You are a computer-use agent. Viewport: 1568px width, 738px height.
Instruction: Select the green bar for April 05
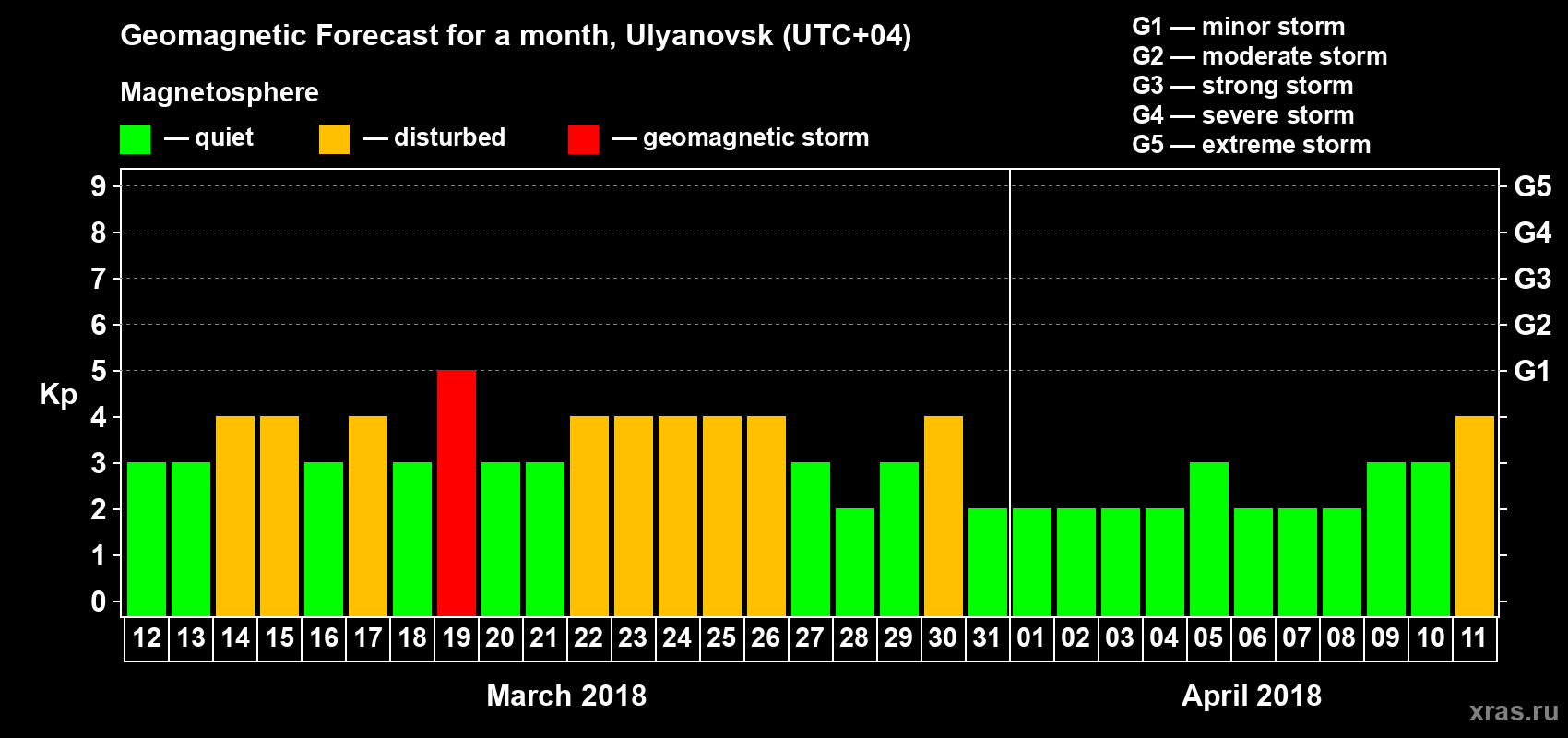1209,539
